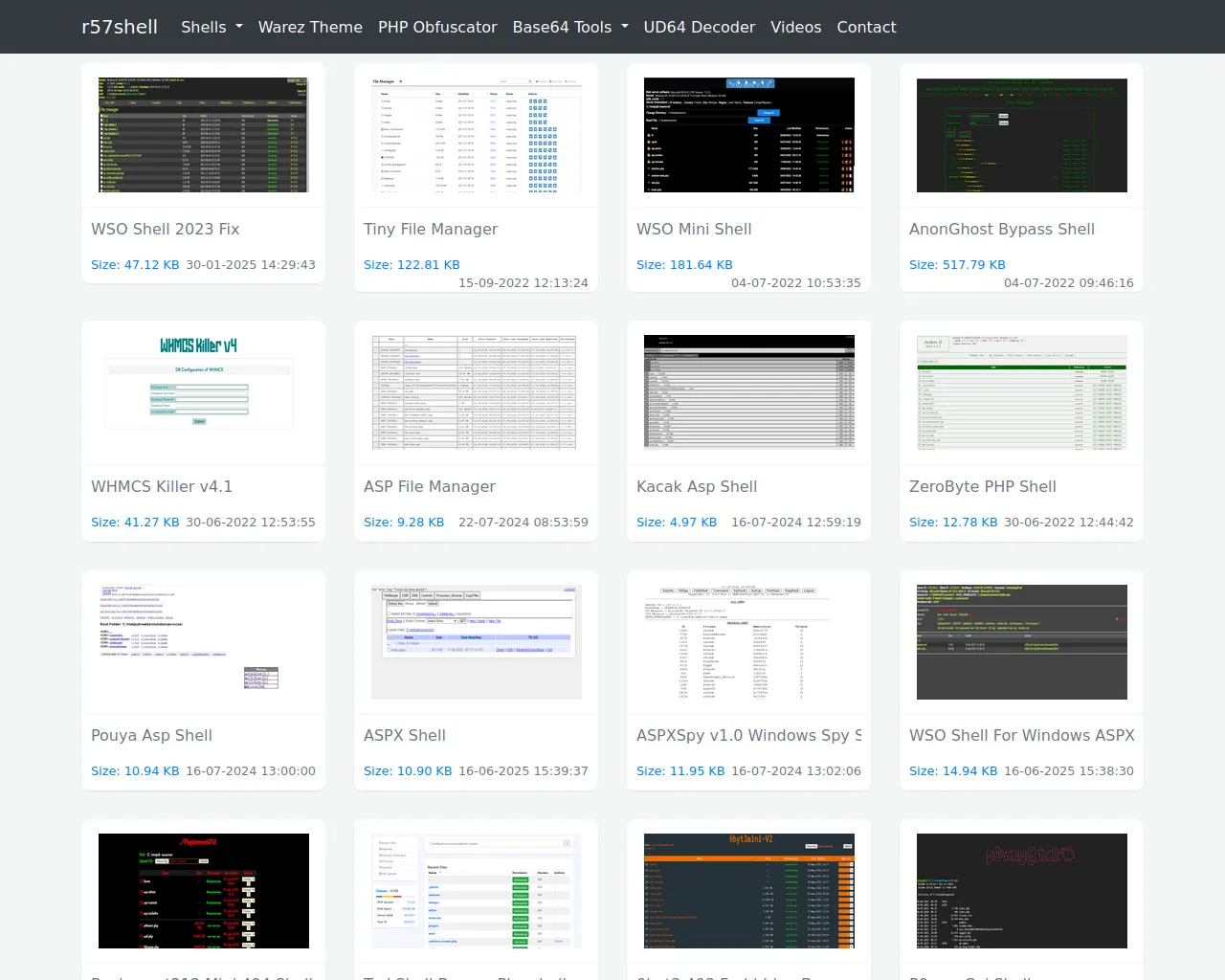Select the timestamp 16-07-2024 13:02:06
This screenshot has width=1225, height=980.
(796, 771)
